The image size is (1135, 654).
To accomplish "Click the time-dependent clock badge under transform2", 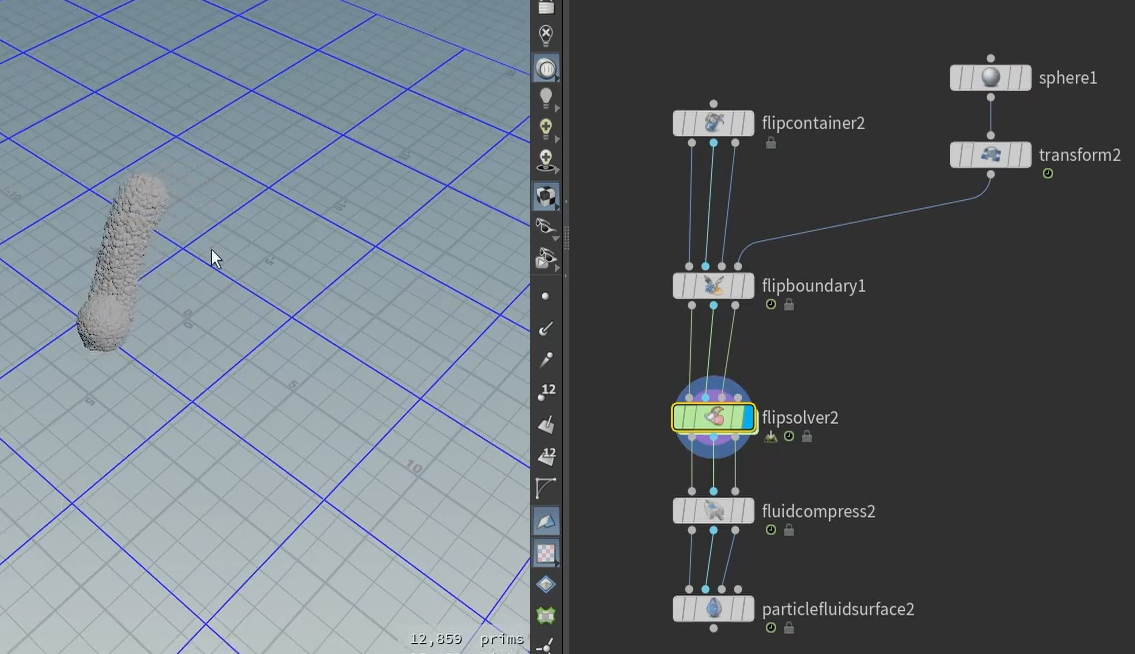I will coord(1048,174).
